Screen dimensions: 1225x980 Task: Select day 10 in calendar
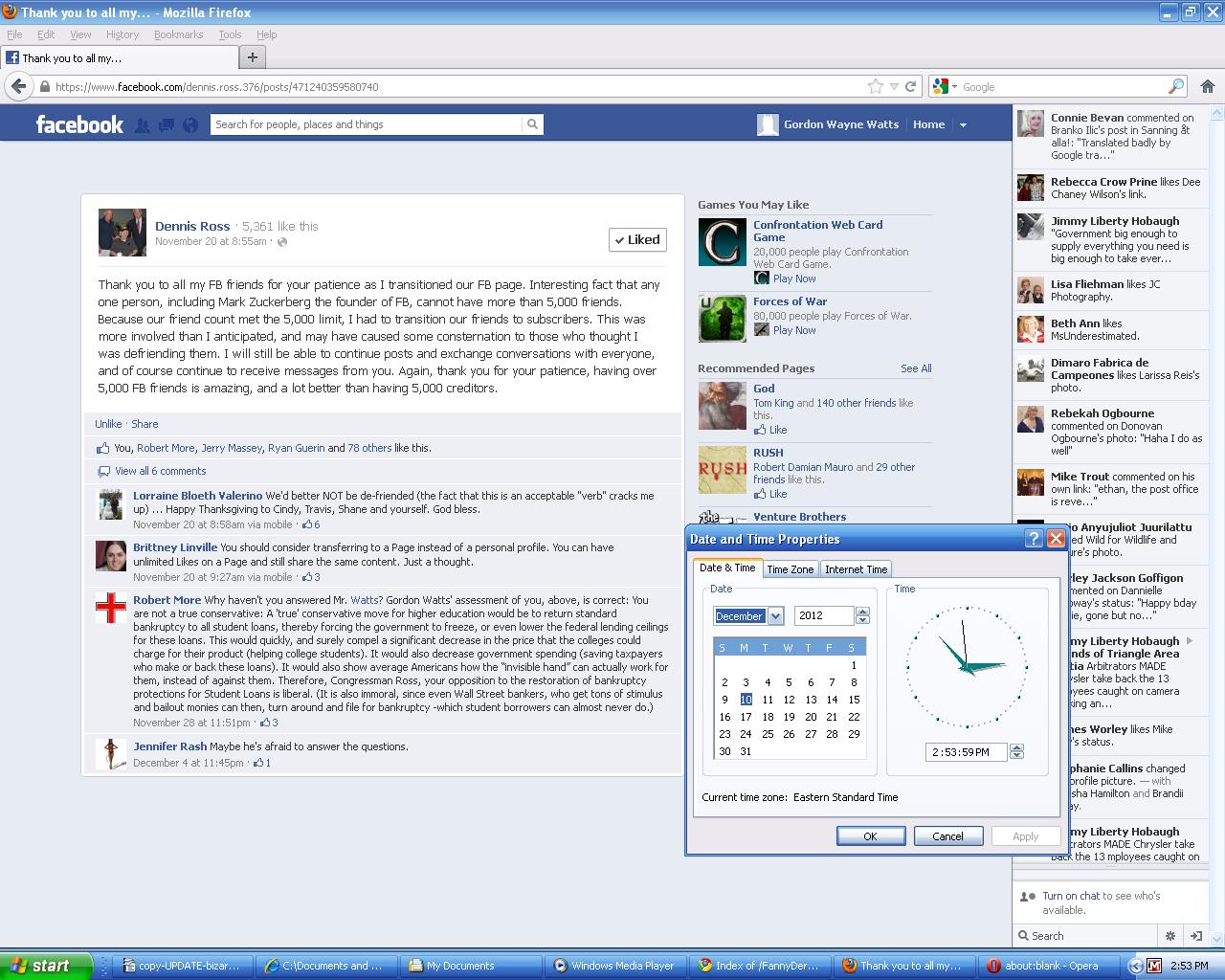coord(746,700)
